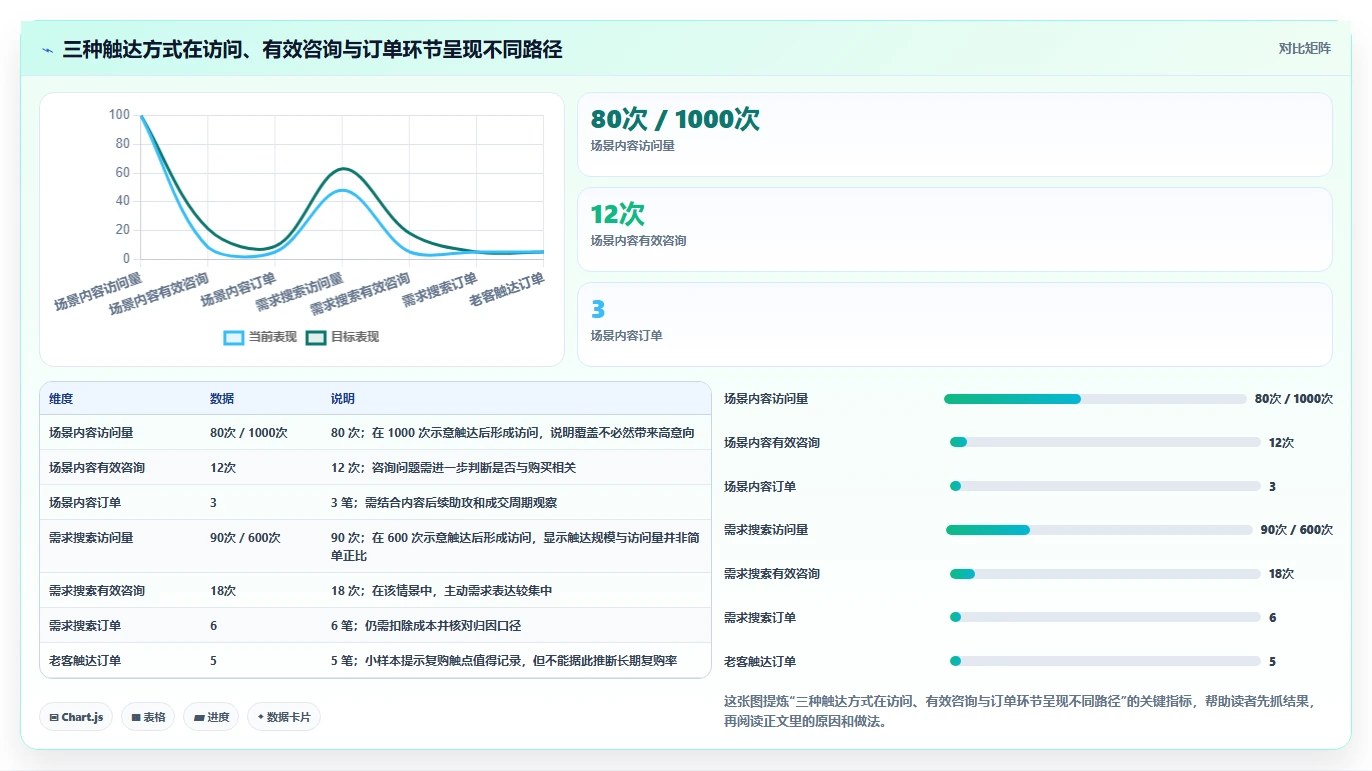Click the 场景内容订单 progress bar
The width and height of the screenshot is (1372, 771).
(x=1105, y=486)
